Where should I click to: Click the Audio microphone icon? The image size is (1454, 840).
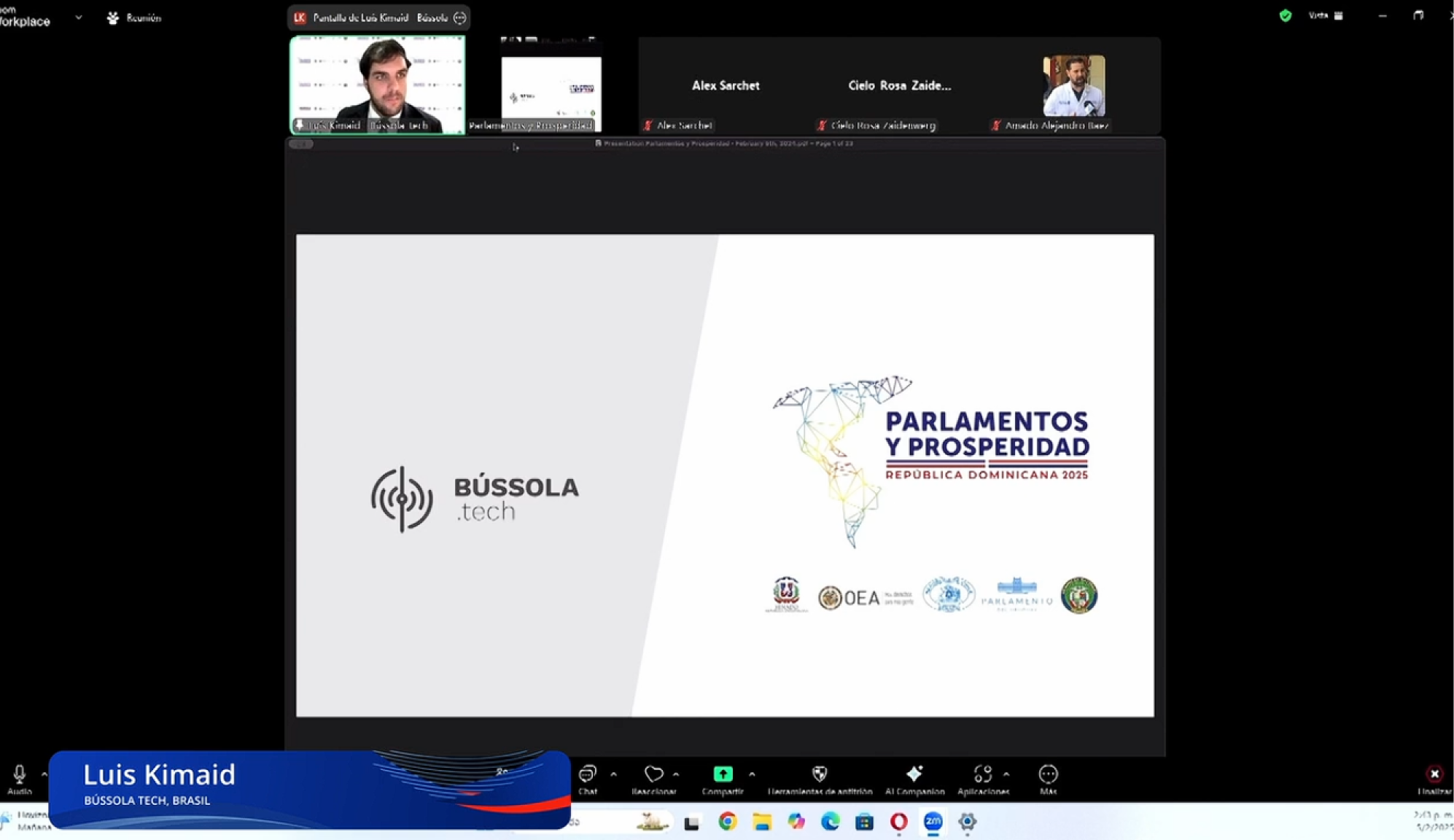(x=20, y=774)
